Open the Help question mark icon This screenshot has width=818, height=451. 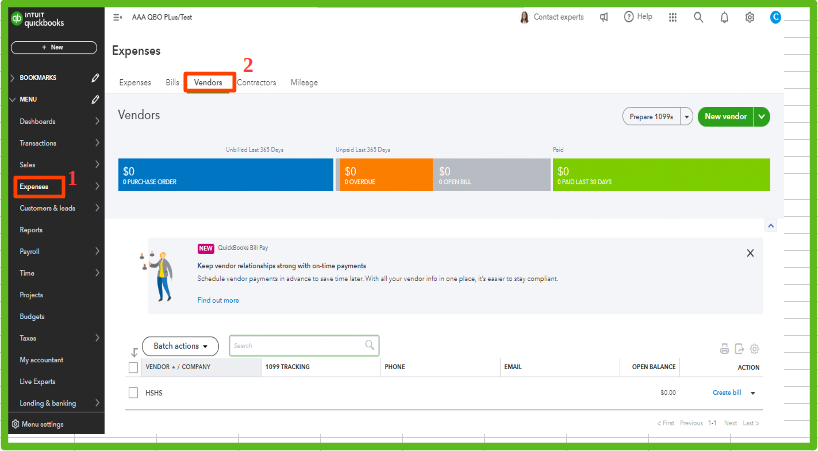629,17
